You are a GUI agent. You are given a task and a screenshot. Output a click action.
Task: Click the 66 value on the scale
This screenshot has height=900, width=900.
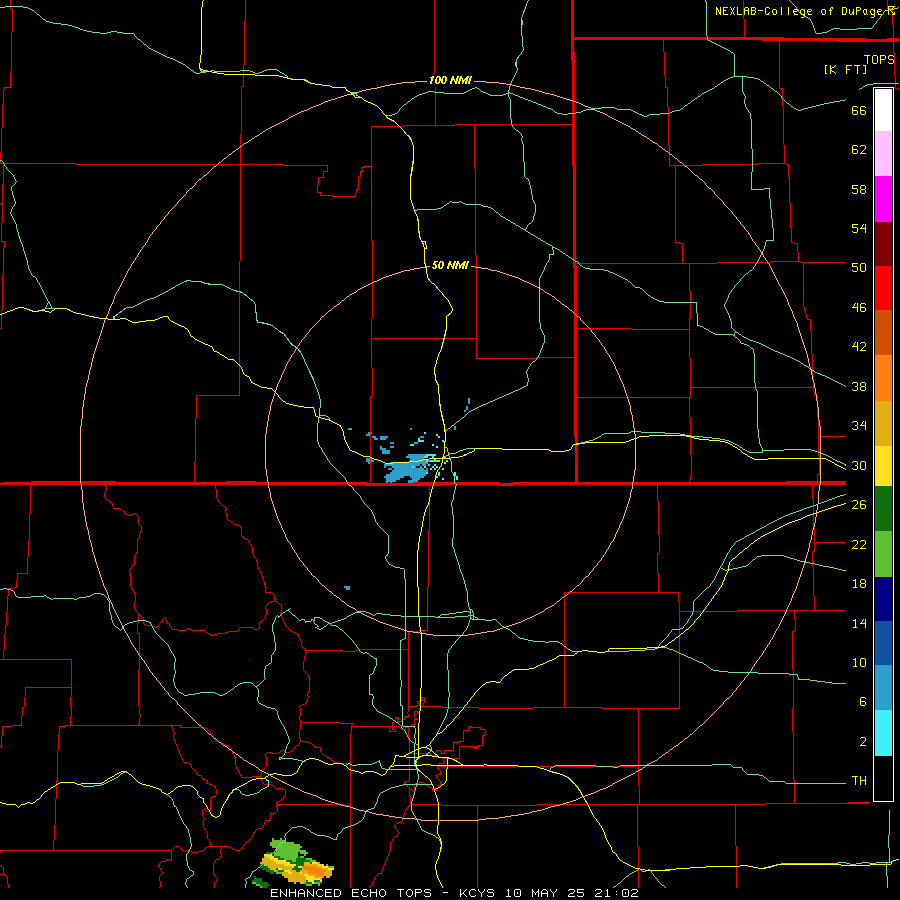pyautogui.click(x=859, y=110)
